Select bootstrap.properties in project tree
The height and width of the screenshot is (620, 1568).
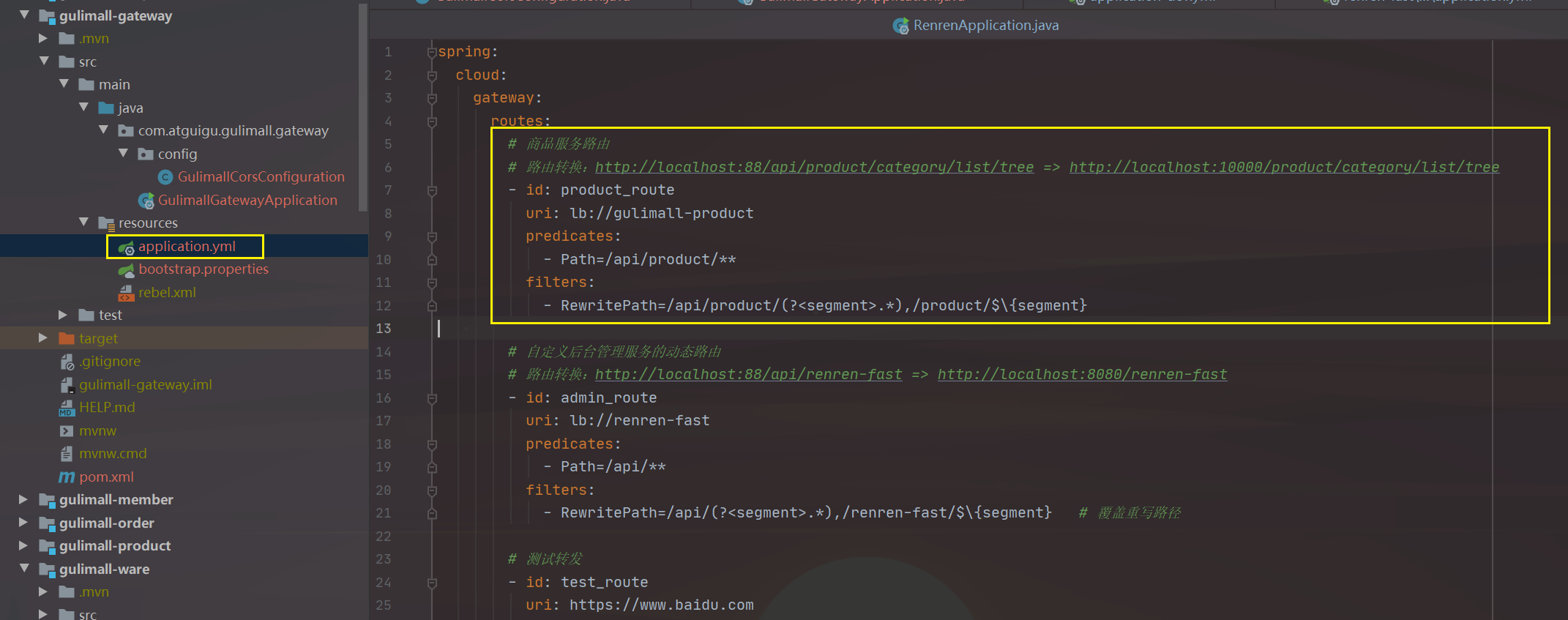tap(204, 269)
